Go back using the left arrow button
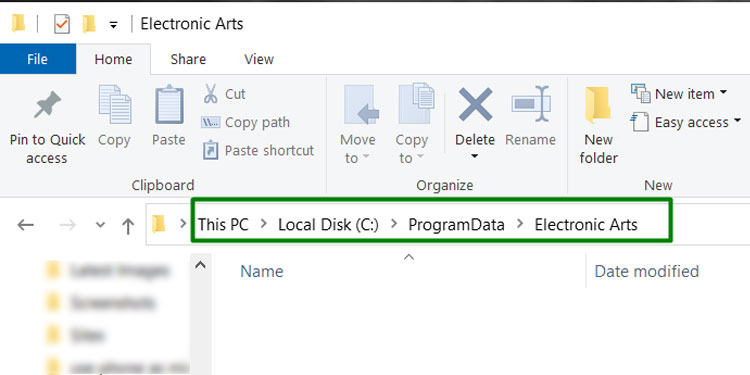 (25, 225)
